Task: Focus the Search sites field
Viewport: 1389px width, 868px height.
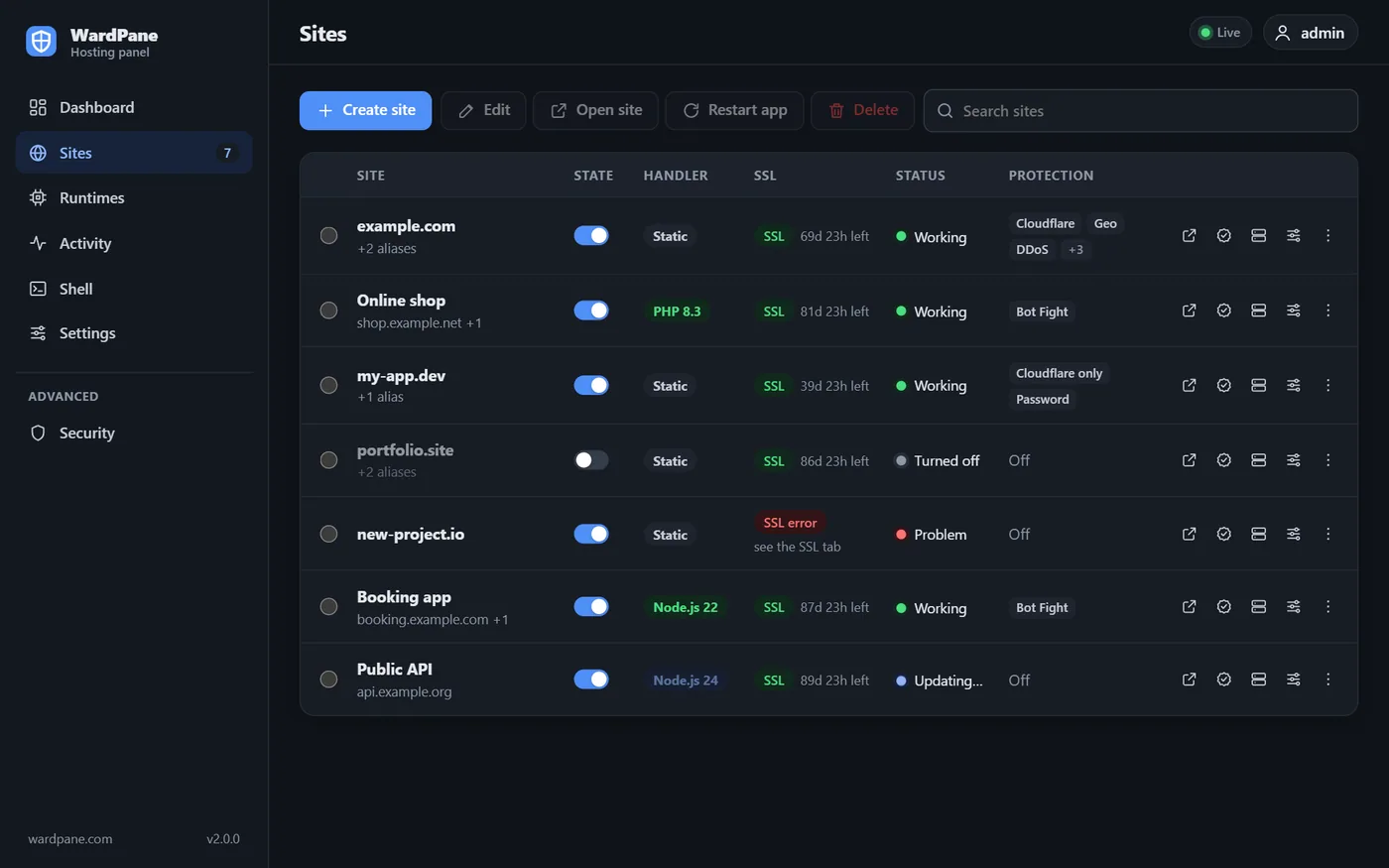Action: coord(1140,111)
